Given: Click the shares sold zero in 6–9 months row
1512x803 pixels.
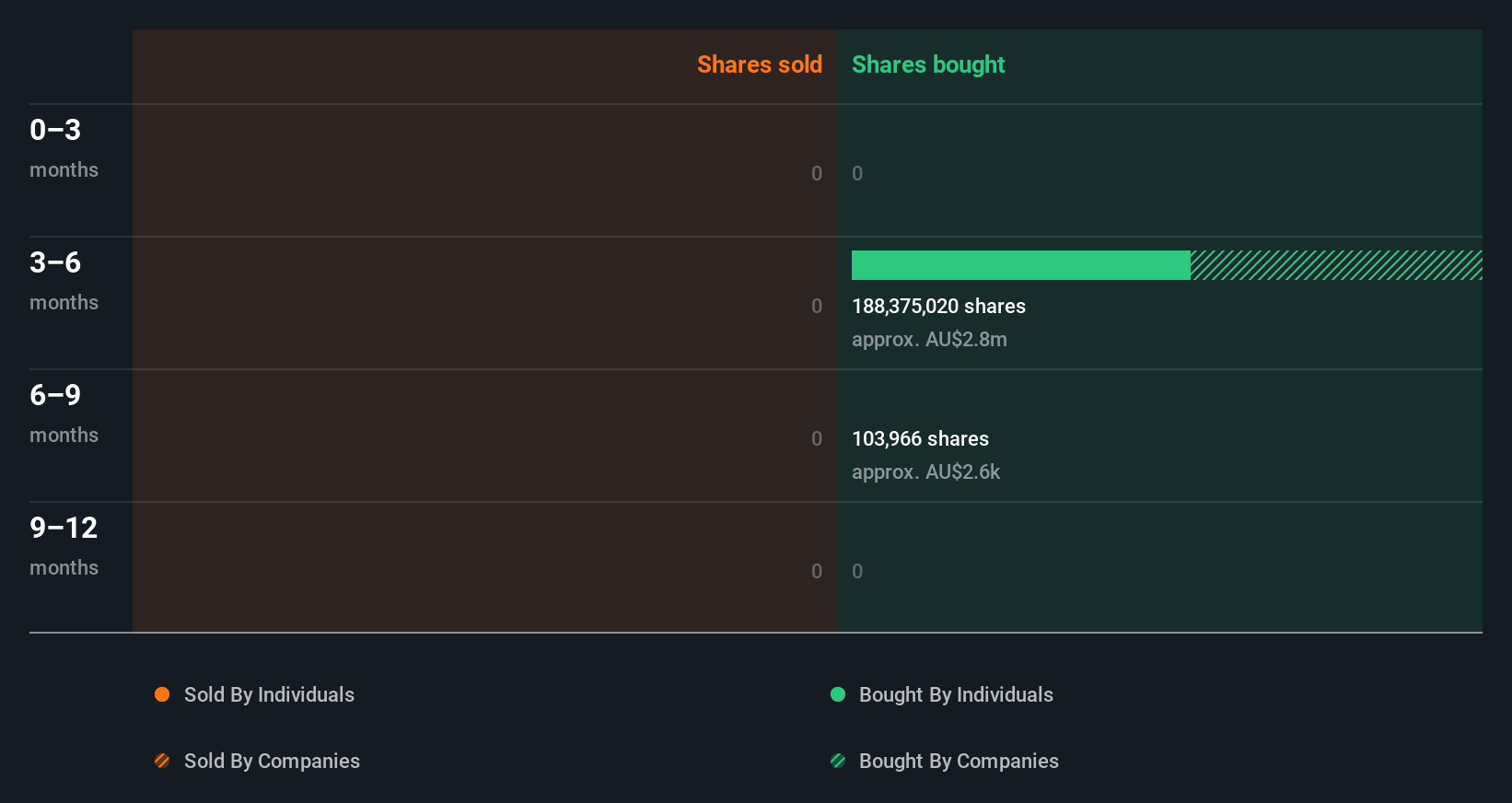Looking at the screenshot, I should point(817,438).
